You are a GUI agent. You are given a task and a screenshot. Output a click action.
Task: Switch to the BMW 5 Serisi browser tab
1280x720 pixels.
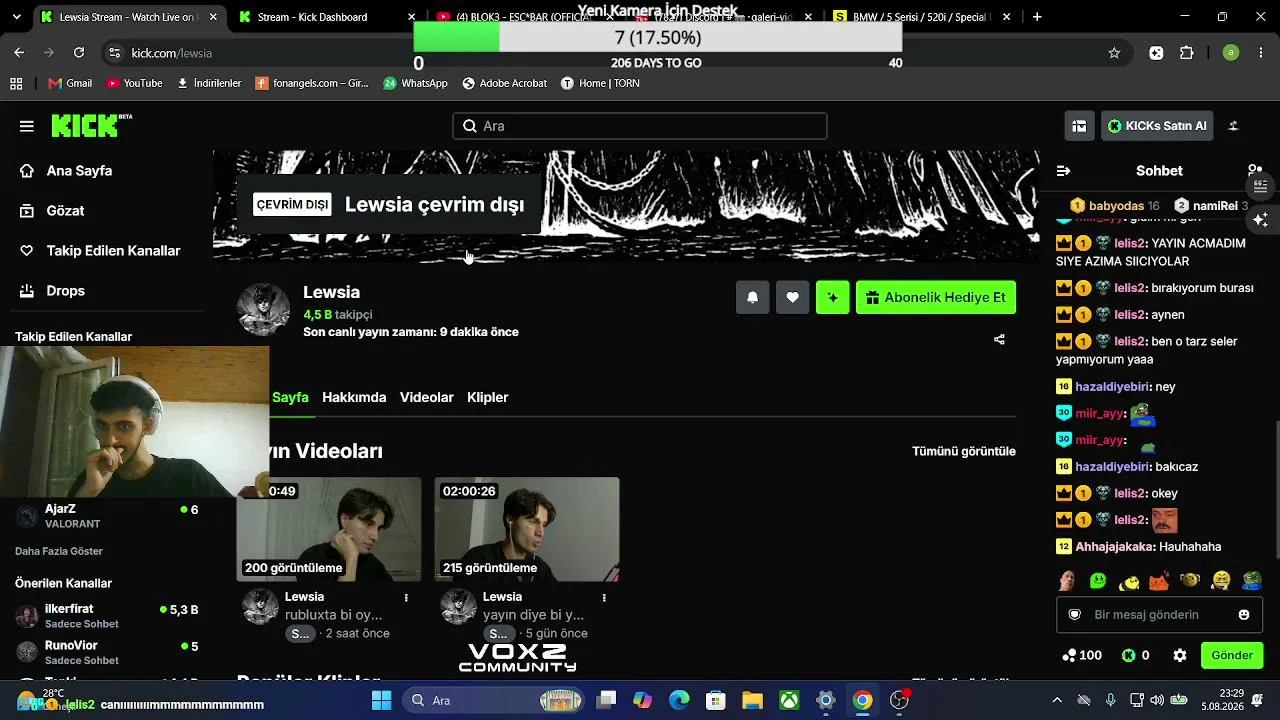tap(923, 17)
